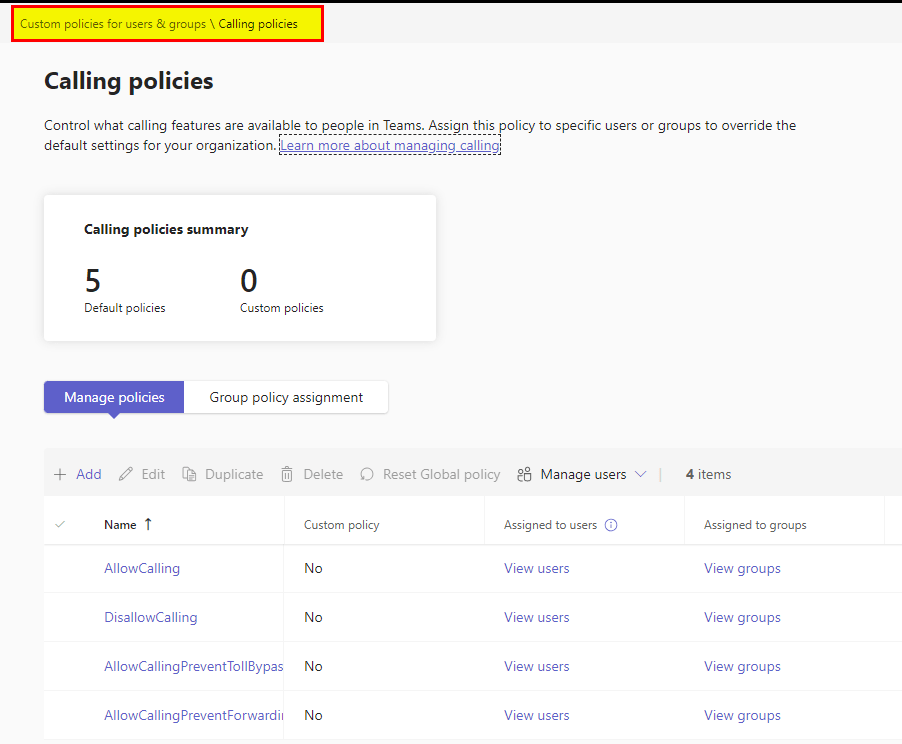Screen dimensions: 902x744
Task: Click View users for AllowCalling
Action: tap(537, 568)
